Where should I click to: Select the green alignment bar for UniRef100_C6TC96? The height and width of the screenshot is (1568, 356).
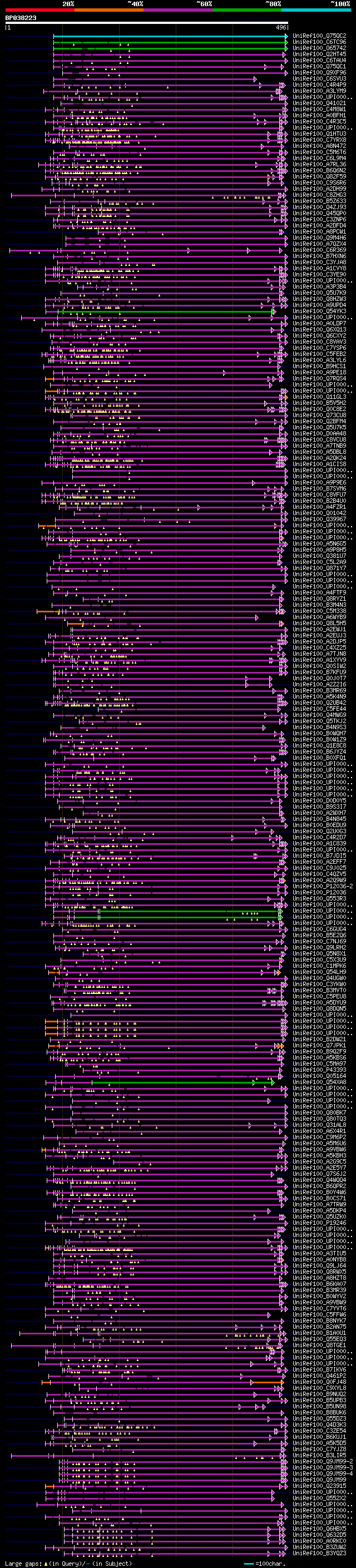tap(170, 42)
